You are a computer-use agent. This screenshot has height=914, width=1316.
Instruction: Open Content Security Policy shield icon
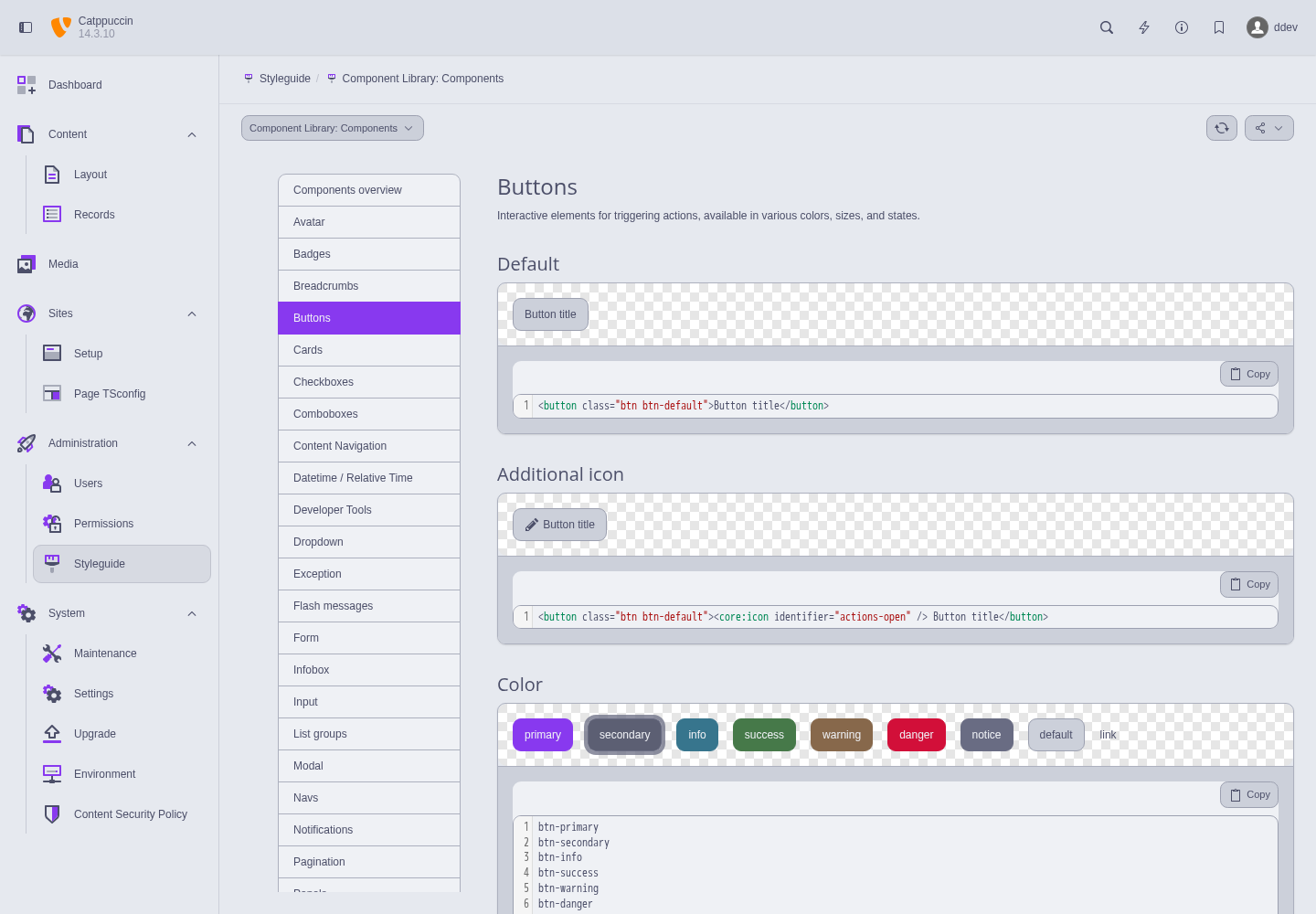tap(52, 814)
